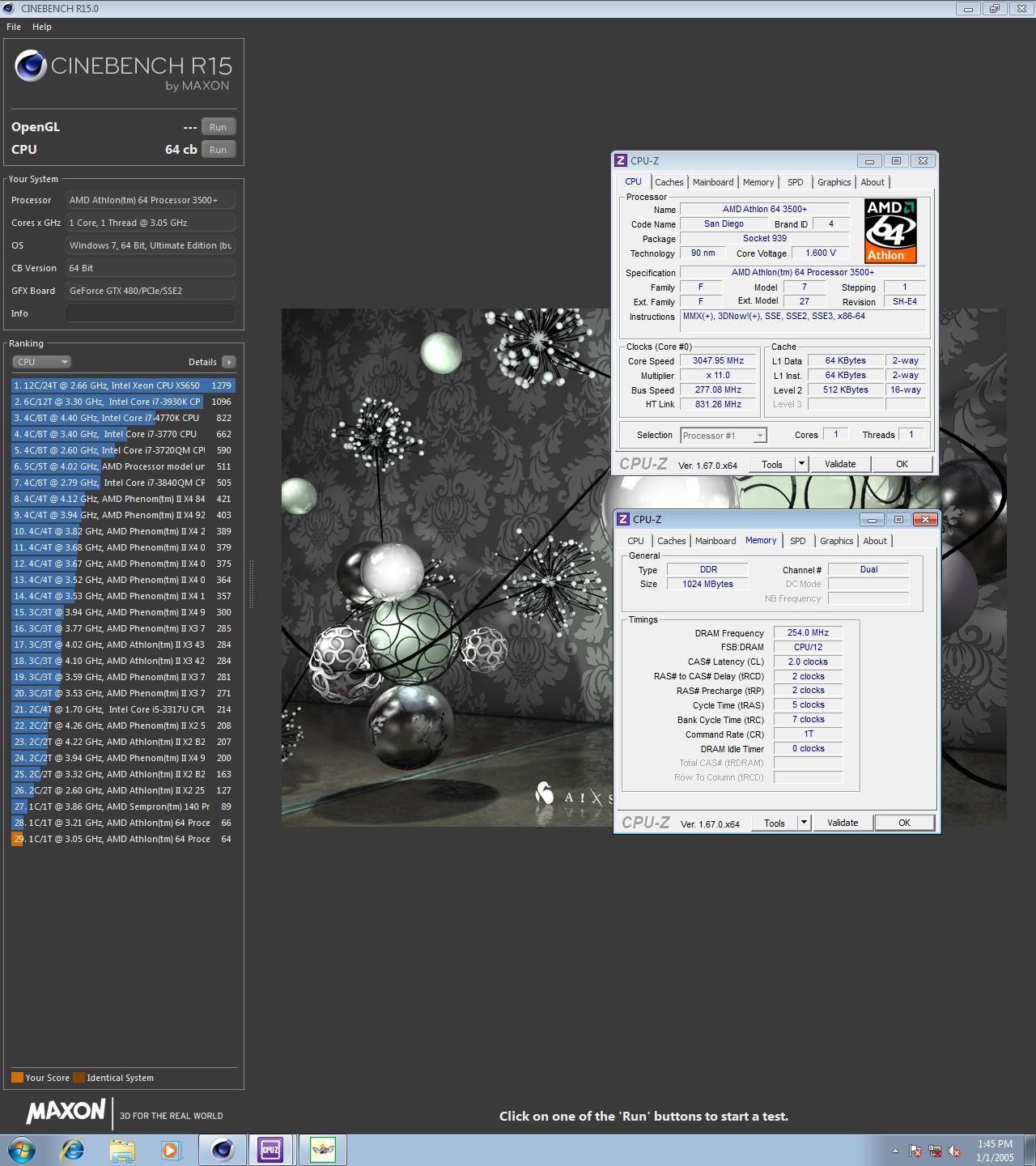Click Validate in the upper CPU-Z window
This screenshot has height=1166, width=1036.
click(840, 464)
